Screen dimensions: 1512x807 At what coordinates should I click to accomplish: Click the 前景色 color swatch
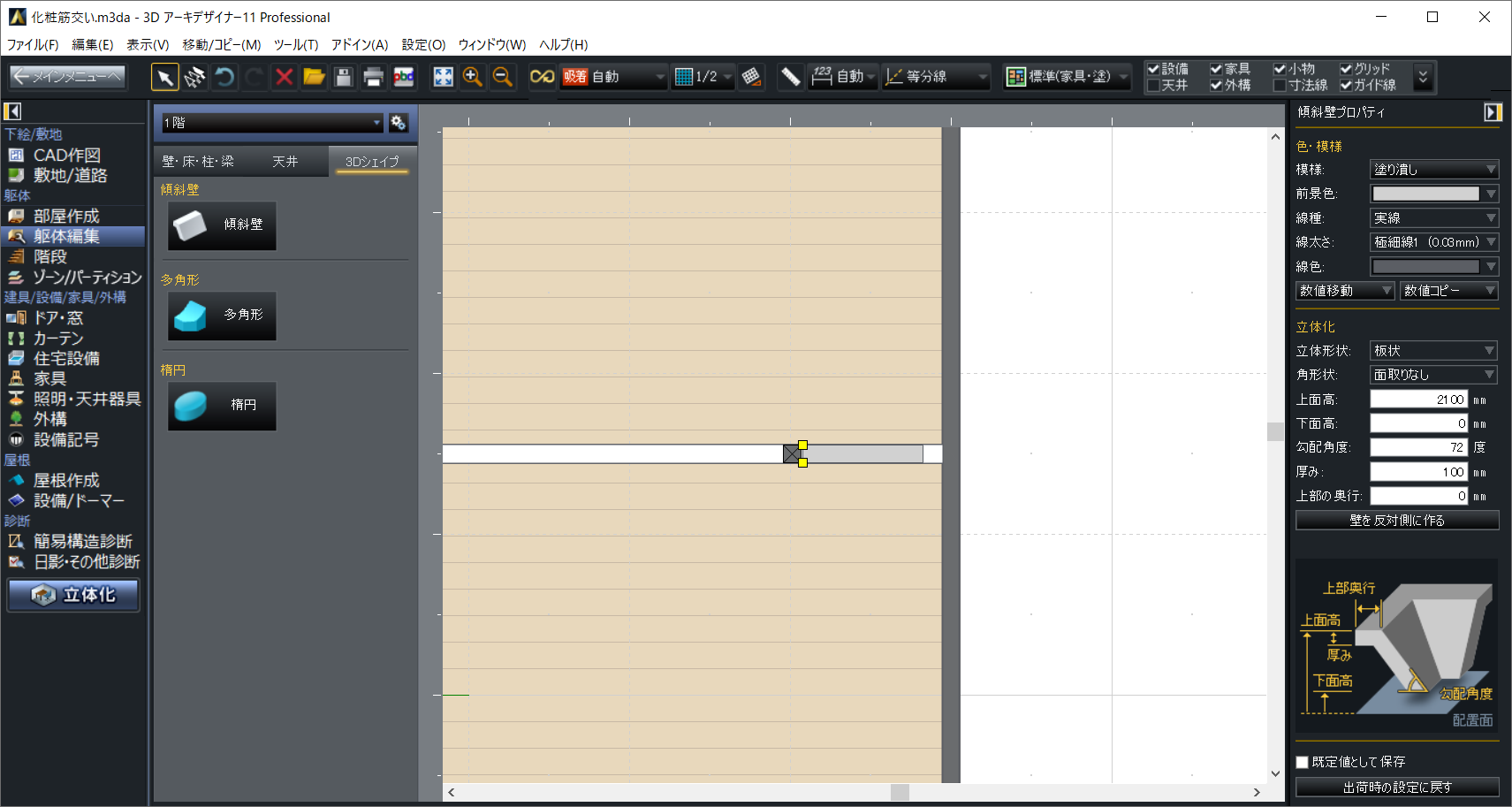(x=1425, y=194)
